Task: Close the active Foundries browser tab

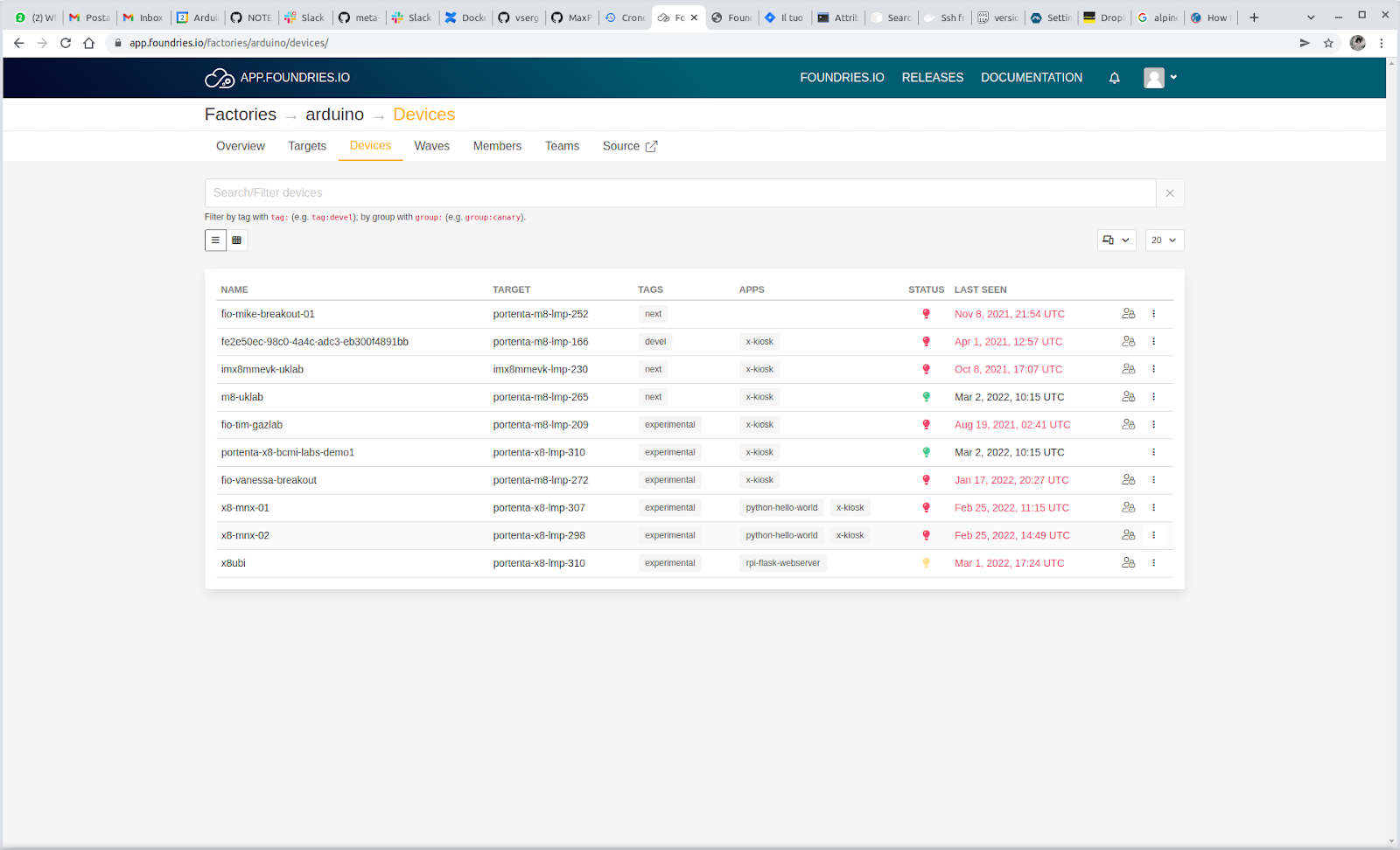Action: (695, 17)
